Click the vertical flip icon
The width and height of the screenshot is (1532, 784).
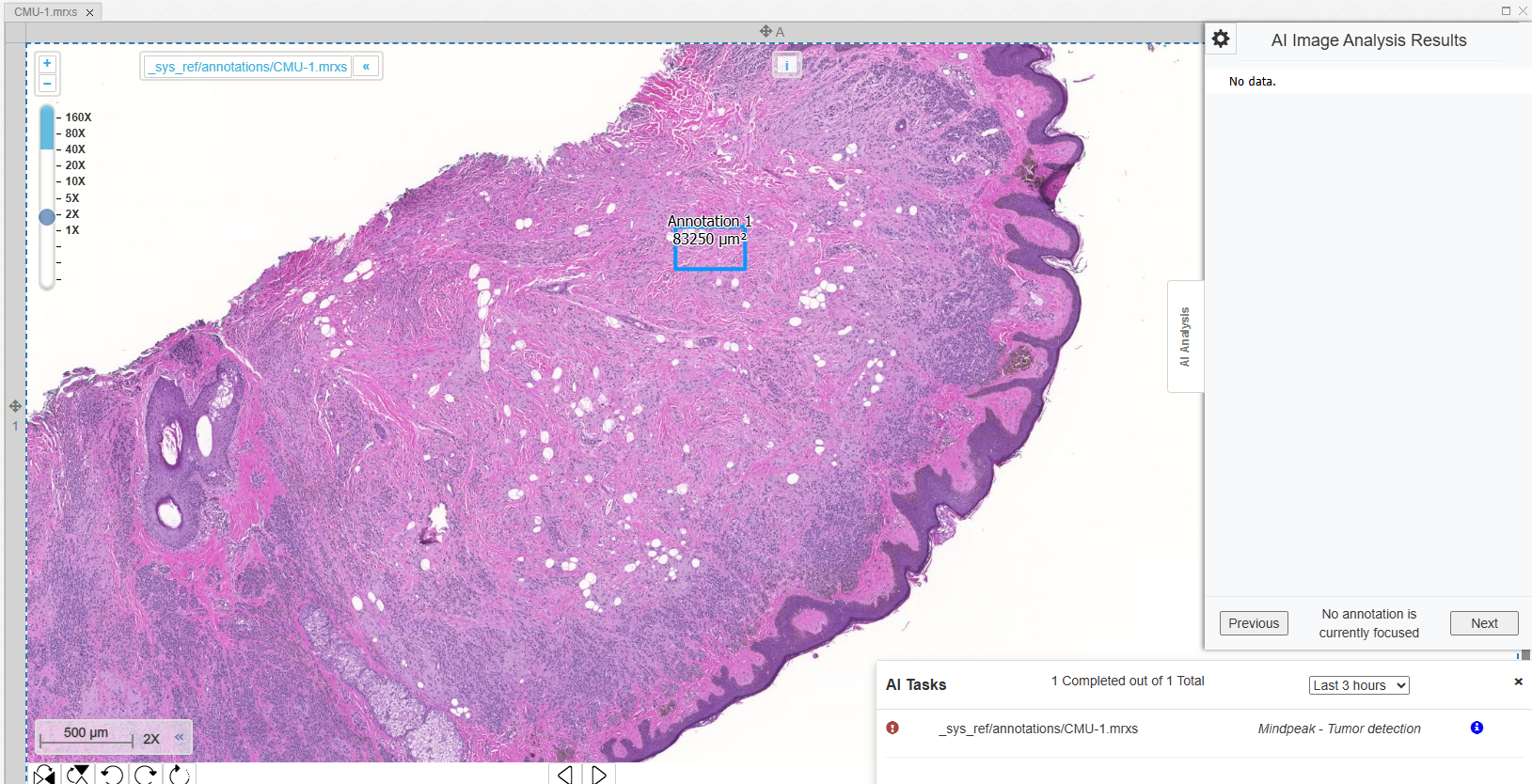click(x=78, y=775)
